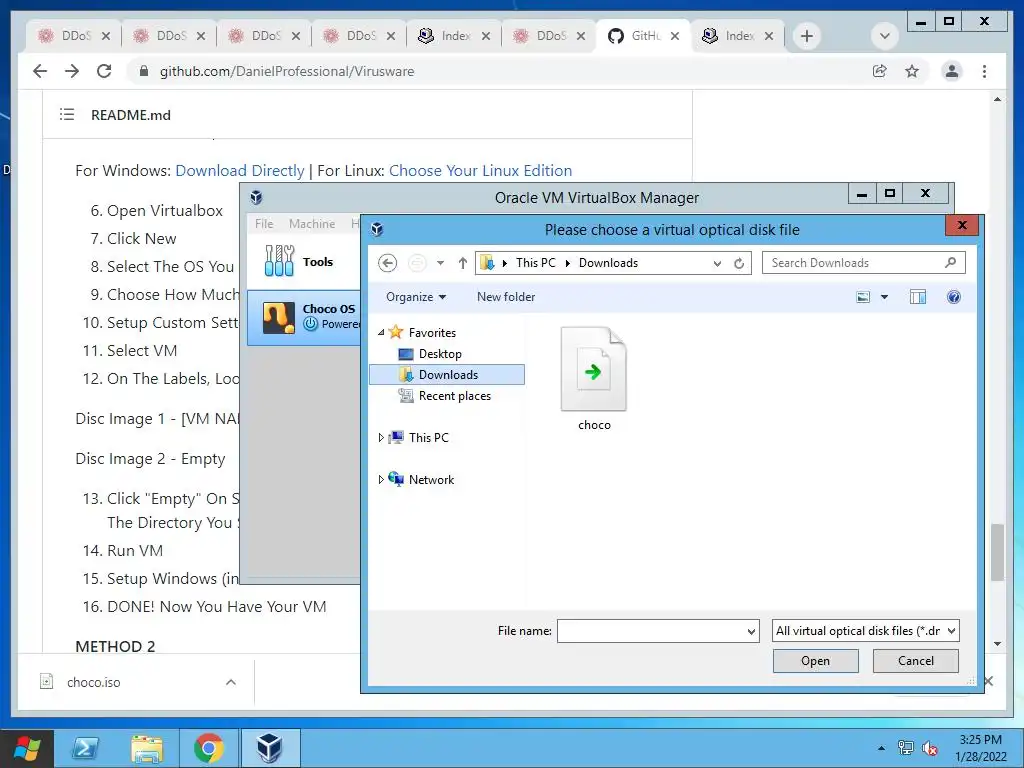1024x768 pixels.
Task: Click the Chrome address bar URL
Action: 287,71
